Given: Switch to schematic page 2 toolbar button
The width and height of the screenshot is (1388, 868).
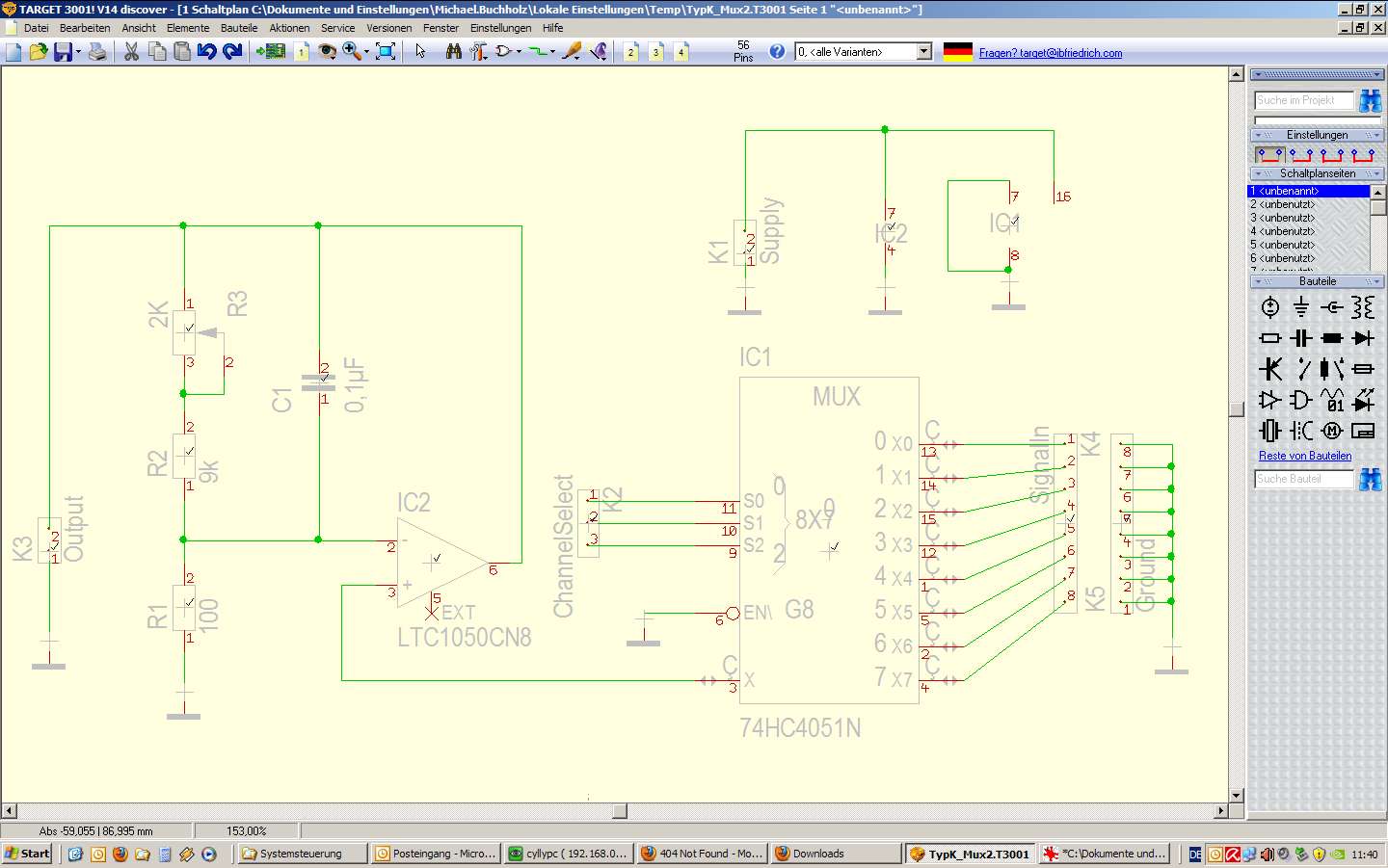Looking at the screenshot, I should click(631, 52).
